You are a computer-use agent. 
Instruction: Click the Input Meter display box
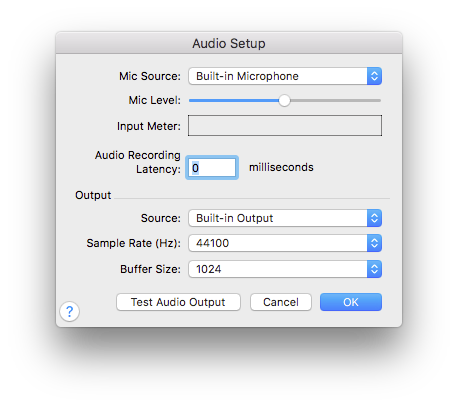pos(285,126)
